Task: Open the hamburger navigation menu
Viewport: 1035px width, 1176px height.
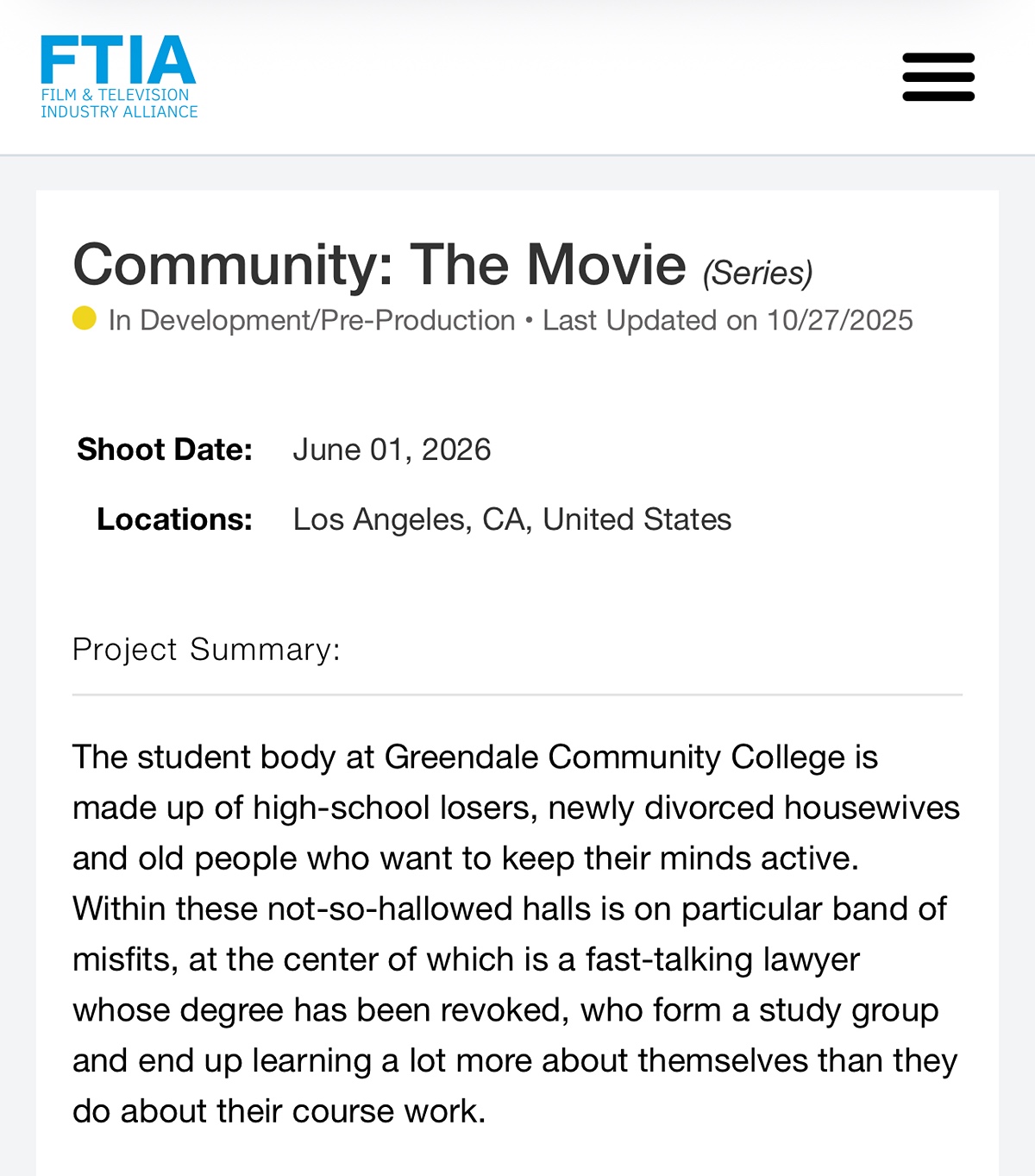Action: point(938,77)
